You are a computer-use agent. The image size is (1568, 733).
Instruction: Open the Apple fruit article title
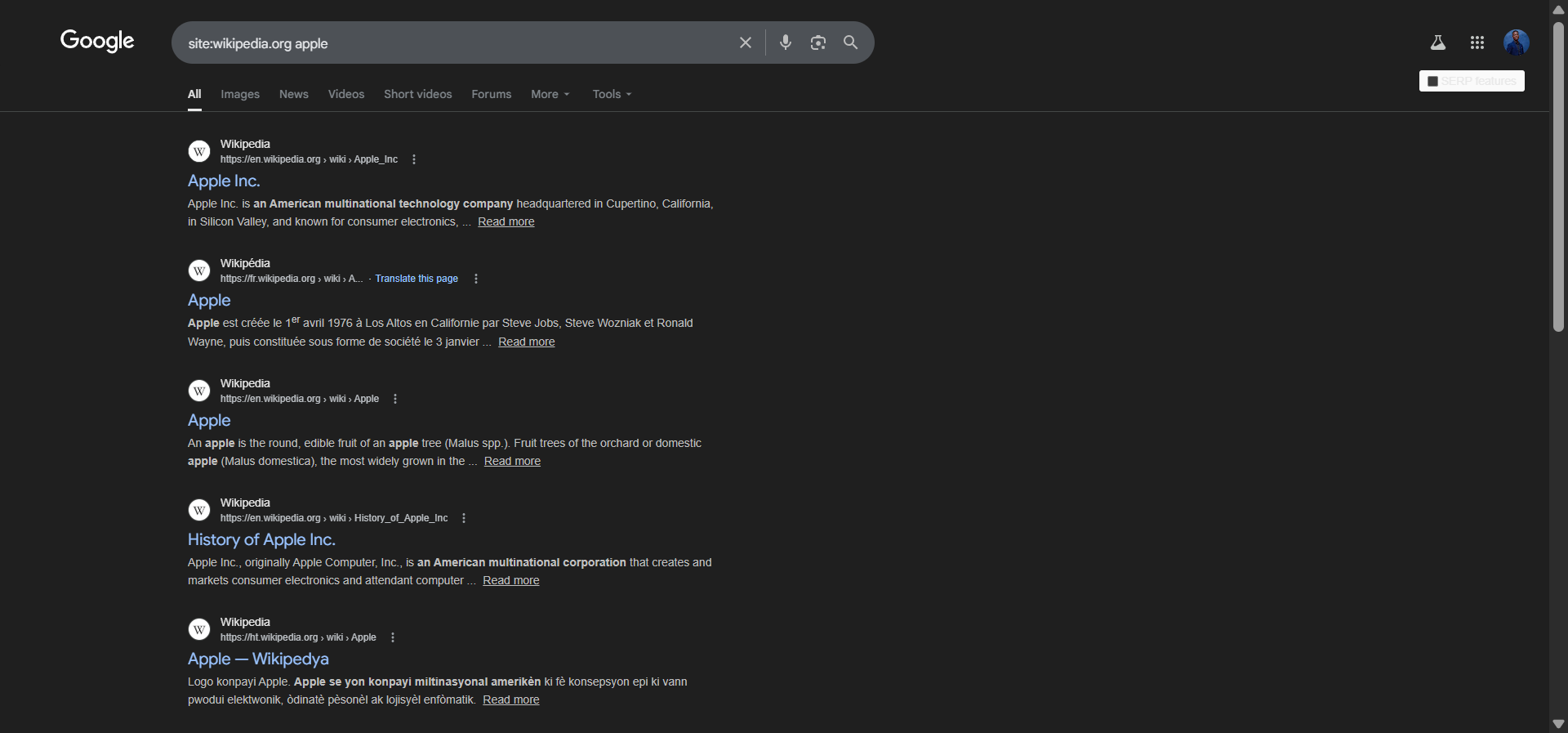[209, 420]
